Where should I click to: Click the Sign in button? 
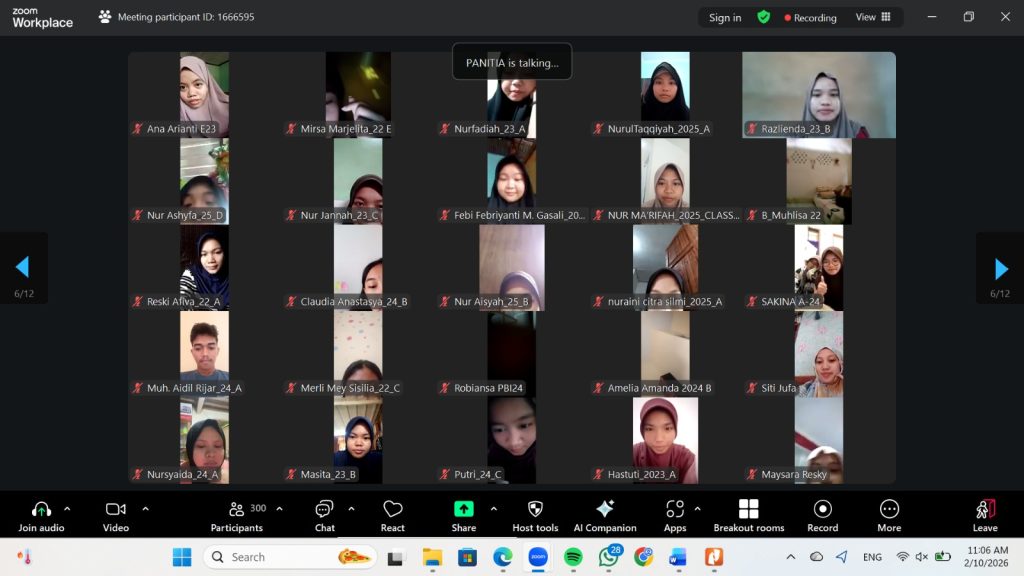tap(725, 17)
